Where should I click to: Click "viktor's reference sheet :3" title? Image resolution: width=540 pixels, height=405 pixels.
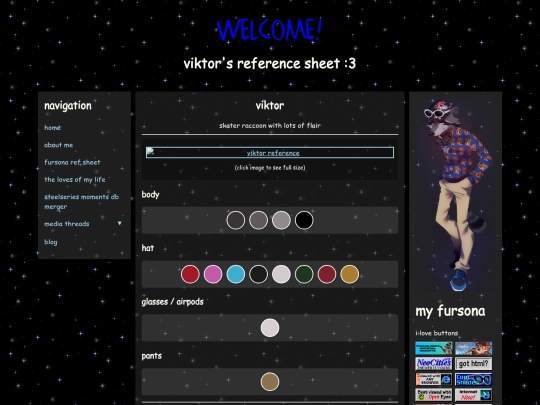[x=270, y=63]
